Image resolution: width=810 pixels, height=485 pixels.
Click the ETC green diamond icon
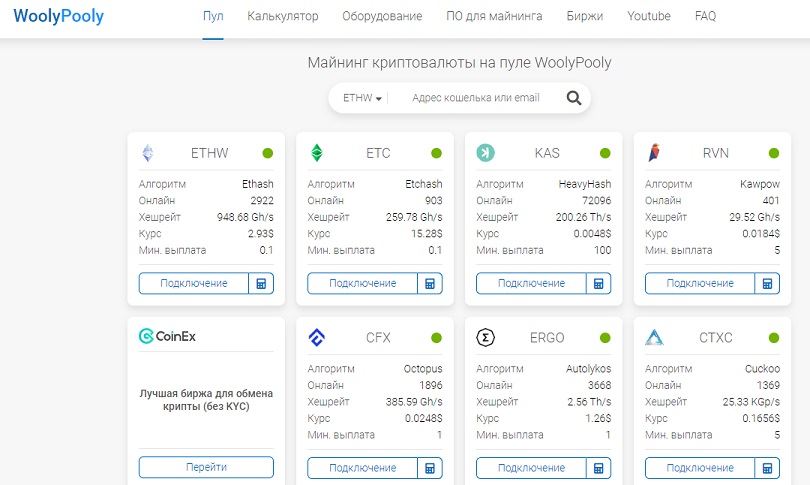coord(317,153)
